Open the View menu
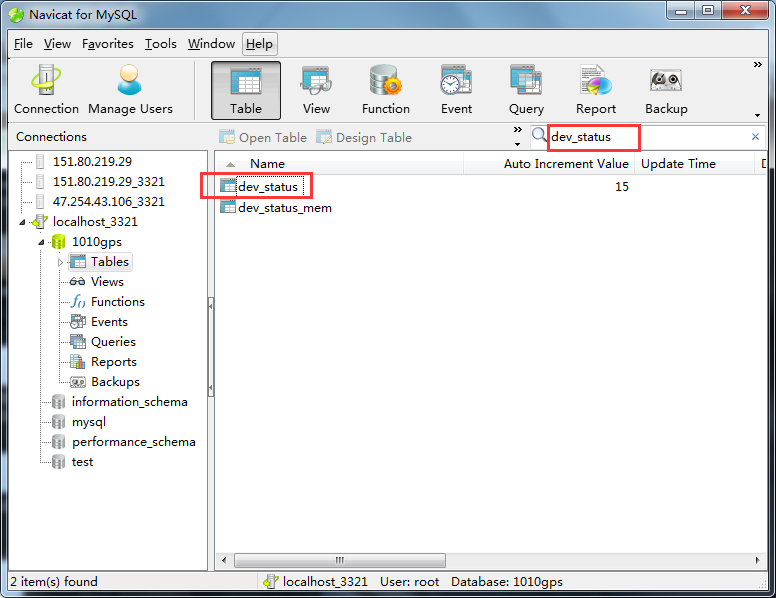Image resolution: width=776 pixels, height=598 pixels. click(57, 44)
